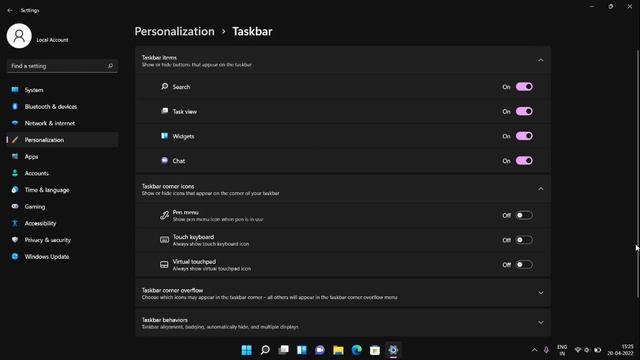Click the Local Account name text
The width and height of the screenshot is (640, 360).
point(52,40)
